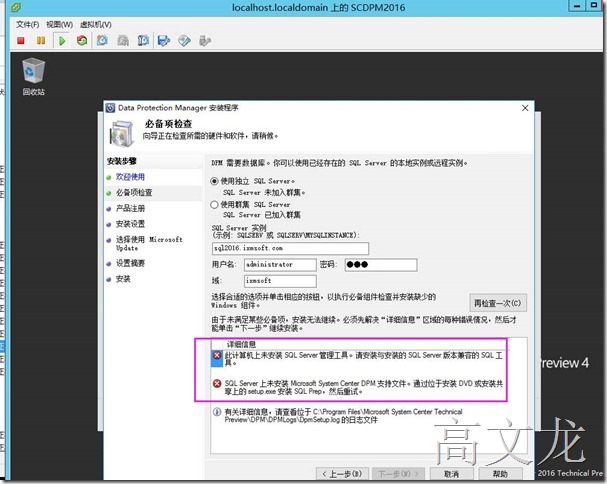Viewport: 607px width, 484px height.
Task: Click the CD/DVD connect toolbar icon
Action: coord(184,40)
